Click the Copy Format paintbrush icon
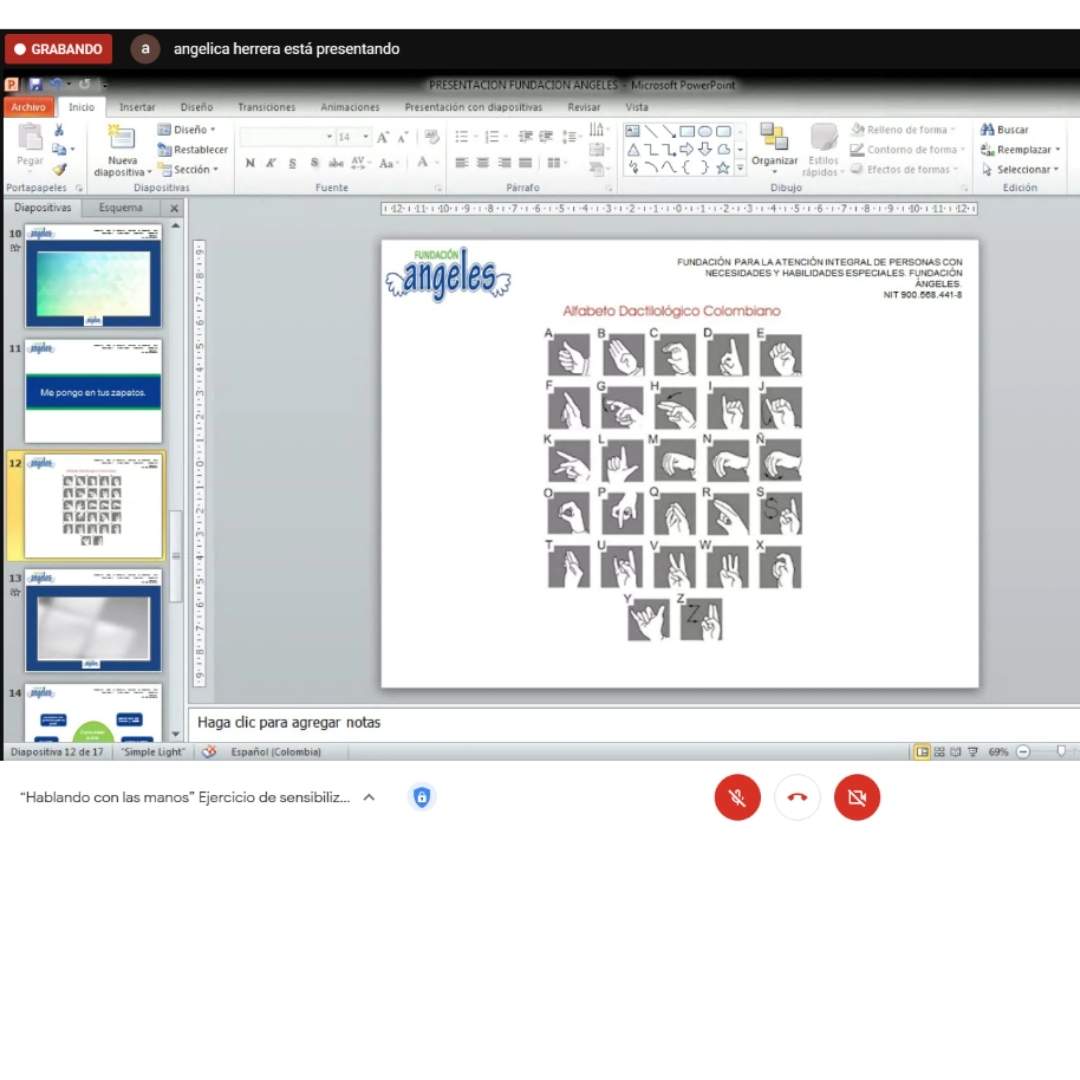The image size is (1080, 1080). [x=60, y=169]
